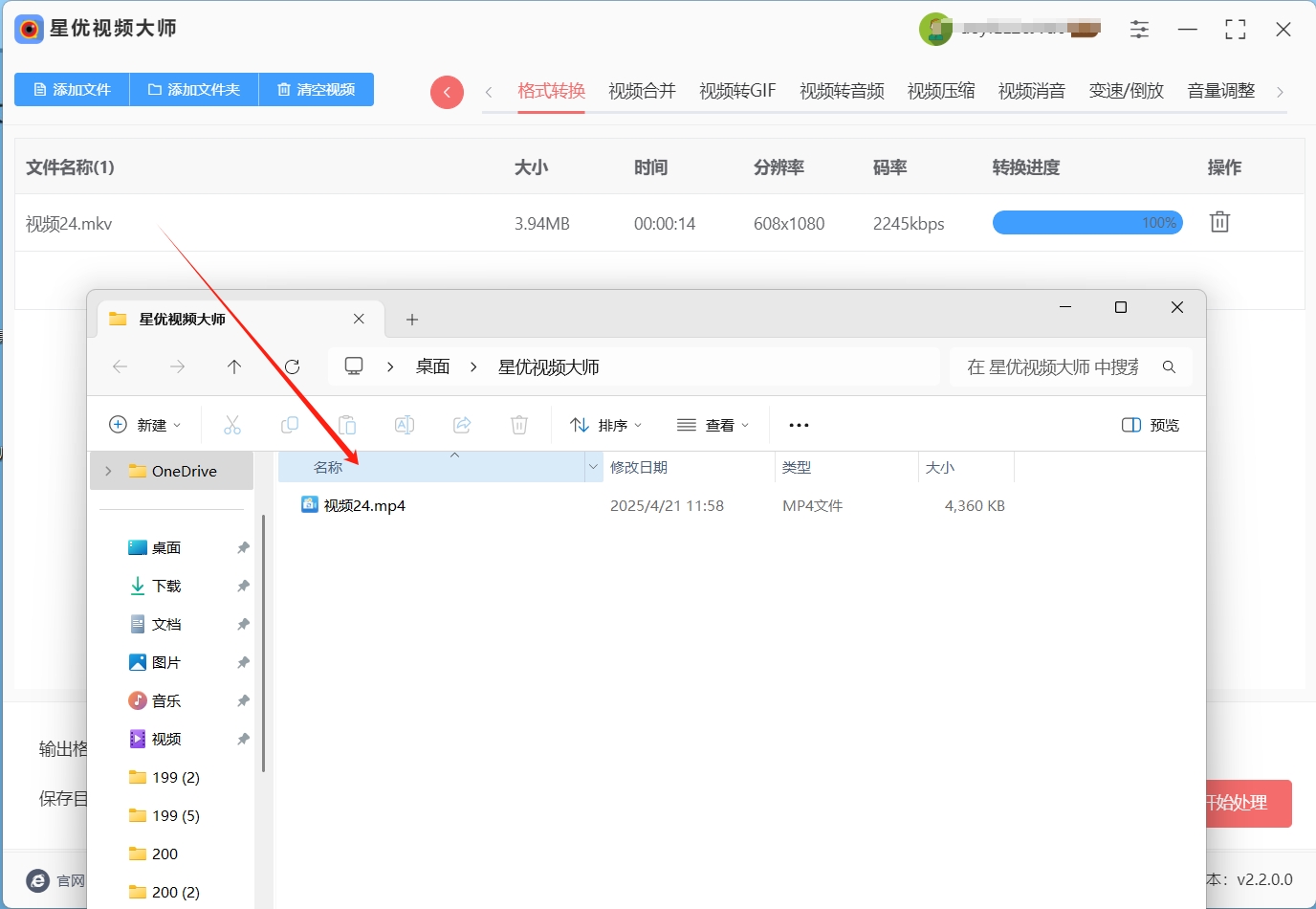
Task: Open the three-dots more options menu
Action: coord(799,425)
